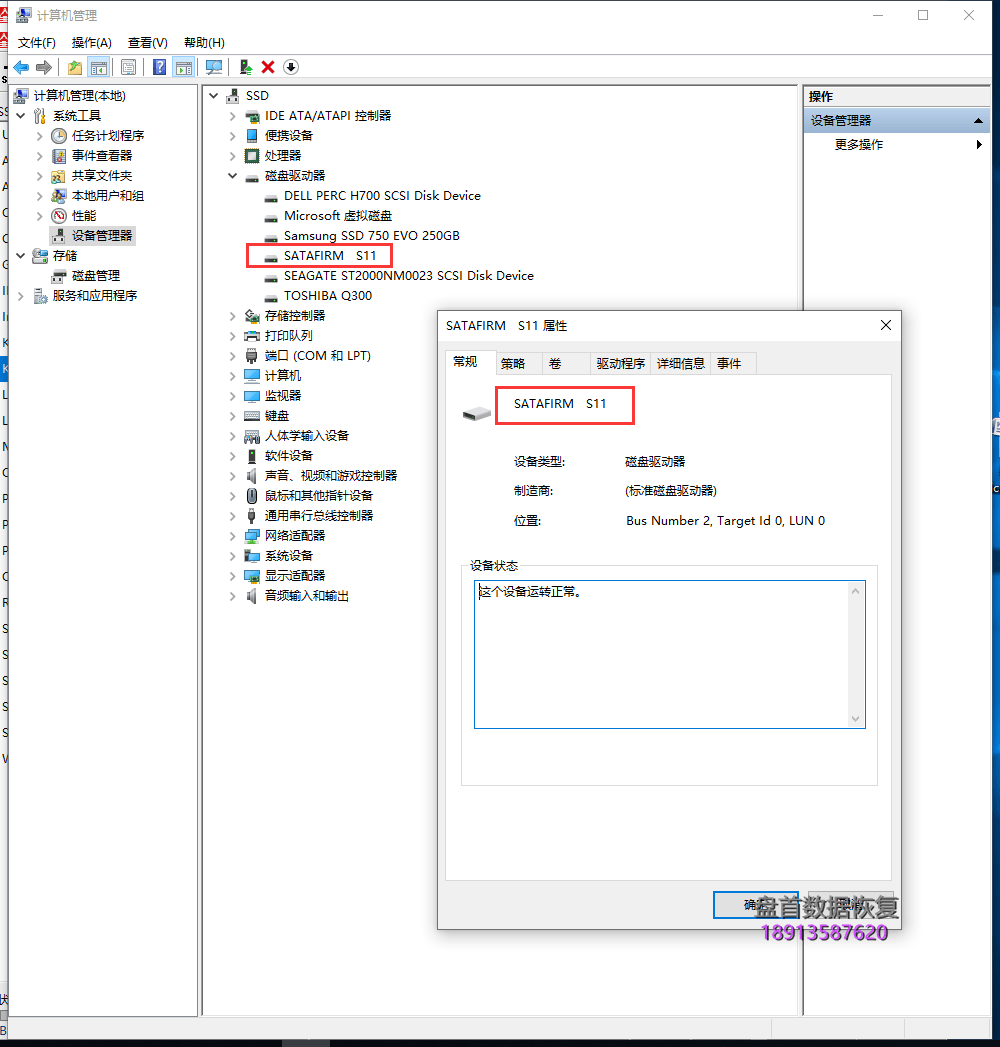The height and width of the screenshot is (1047, 1000).
Task: Click the red X Uninstall device icon
Action: coord(268,67)
